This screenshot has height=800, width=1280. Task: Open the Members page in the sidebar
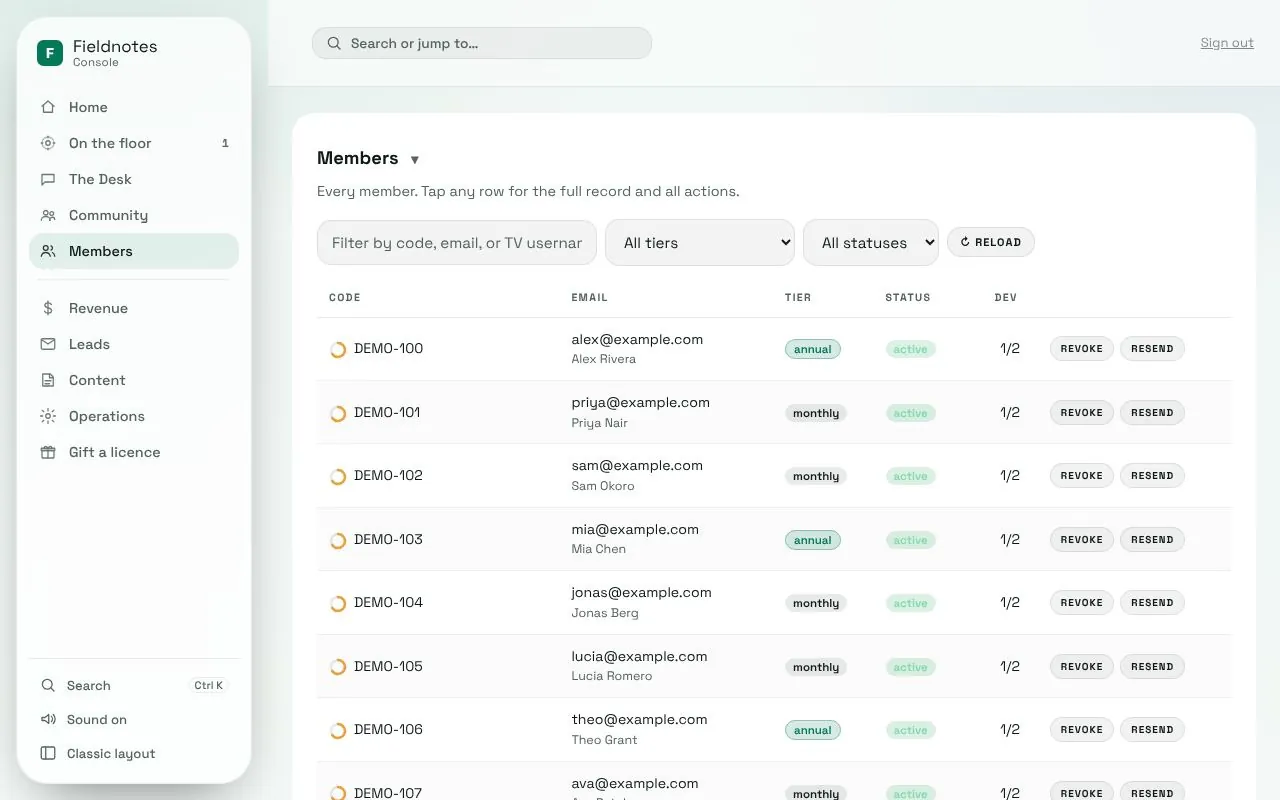click(134, 251)
